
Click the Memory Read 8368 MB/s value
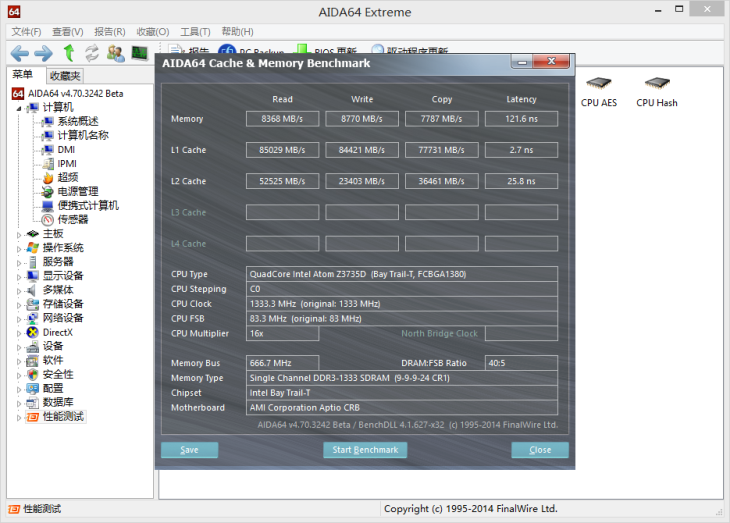(x=282, y=119)
